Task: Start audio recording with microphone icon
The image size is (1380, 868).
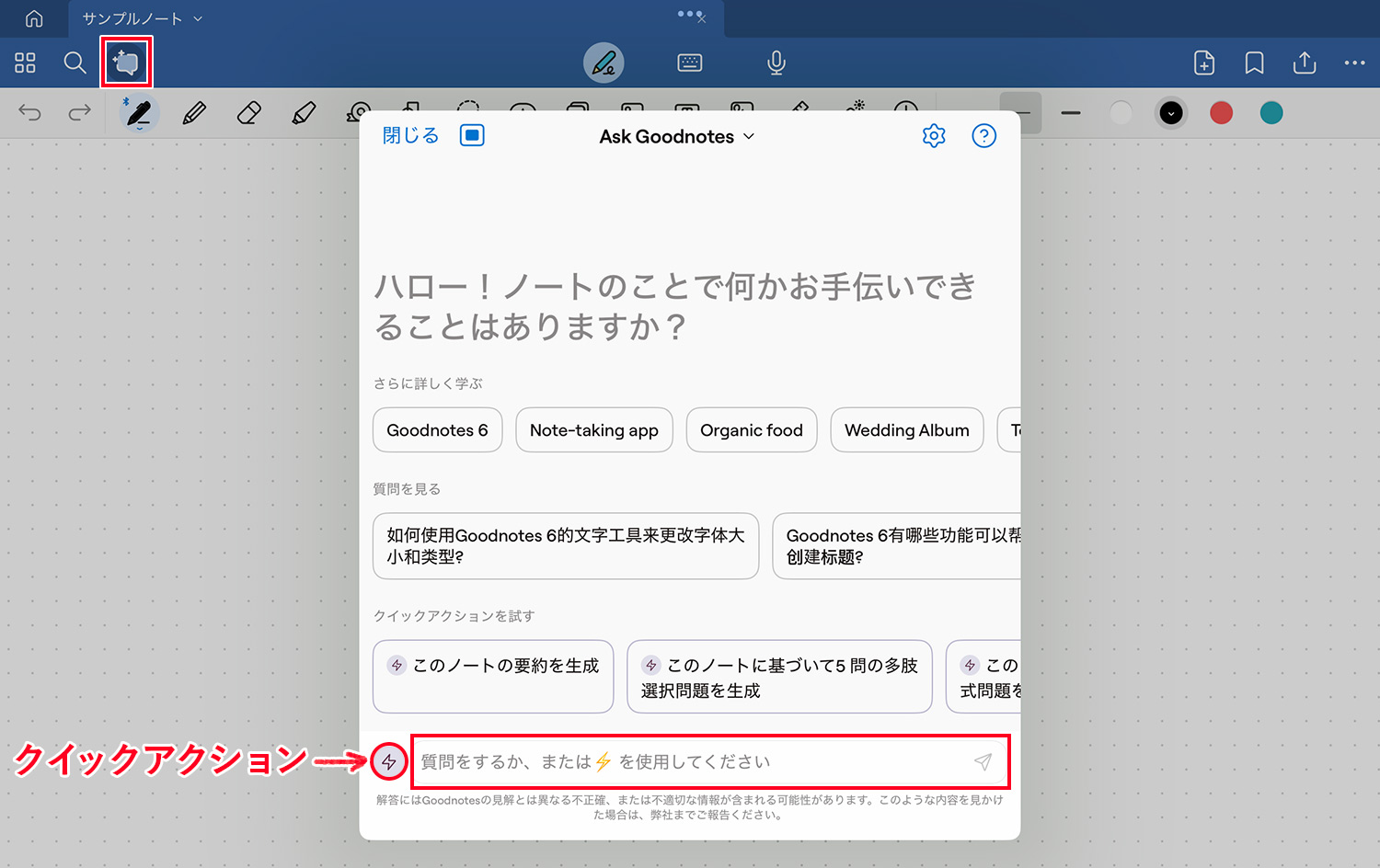Action: 776,63
